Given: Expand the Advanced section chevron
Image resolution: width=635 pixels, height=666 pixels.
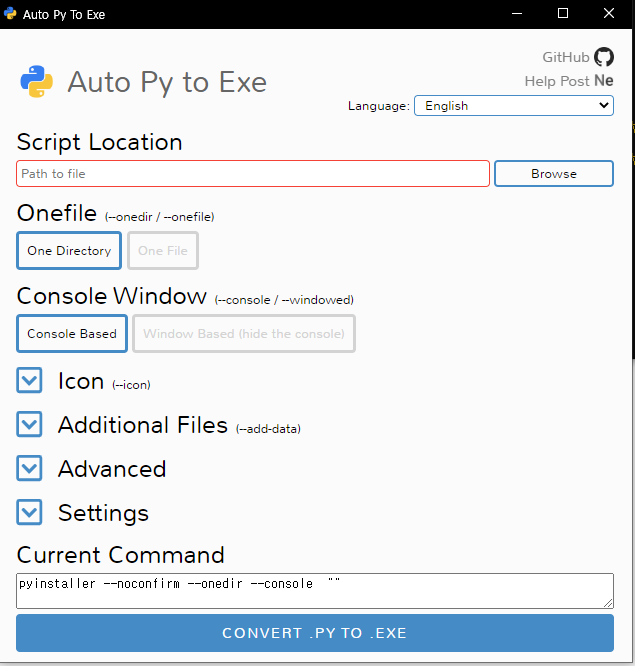Looking at the screenshot, I should click(x=29, y=468).
